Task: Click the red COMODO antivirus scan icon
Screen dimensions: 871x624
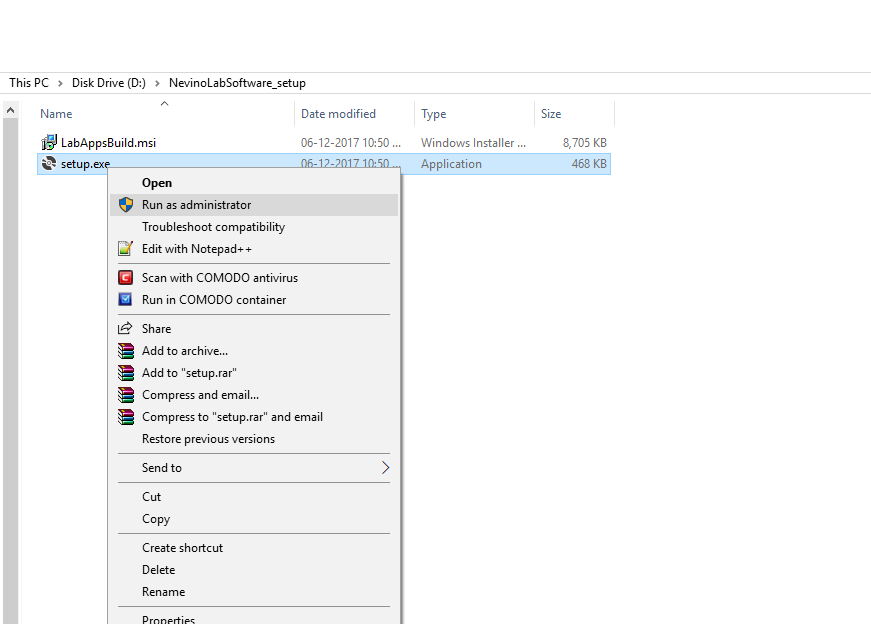Action: tap(125, 278)
